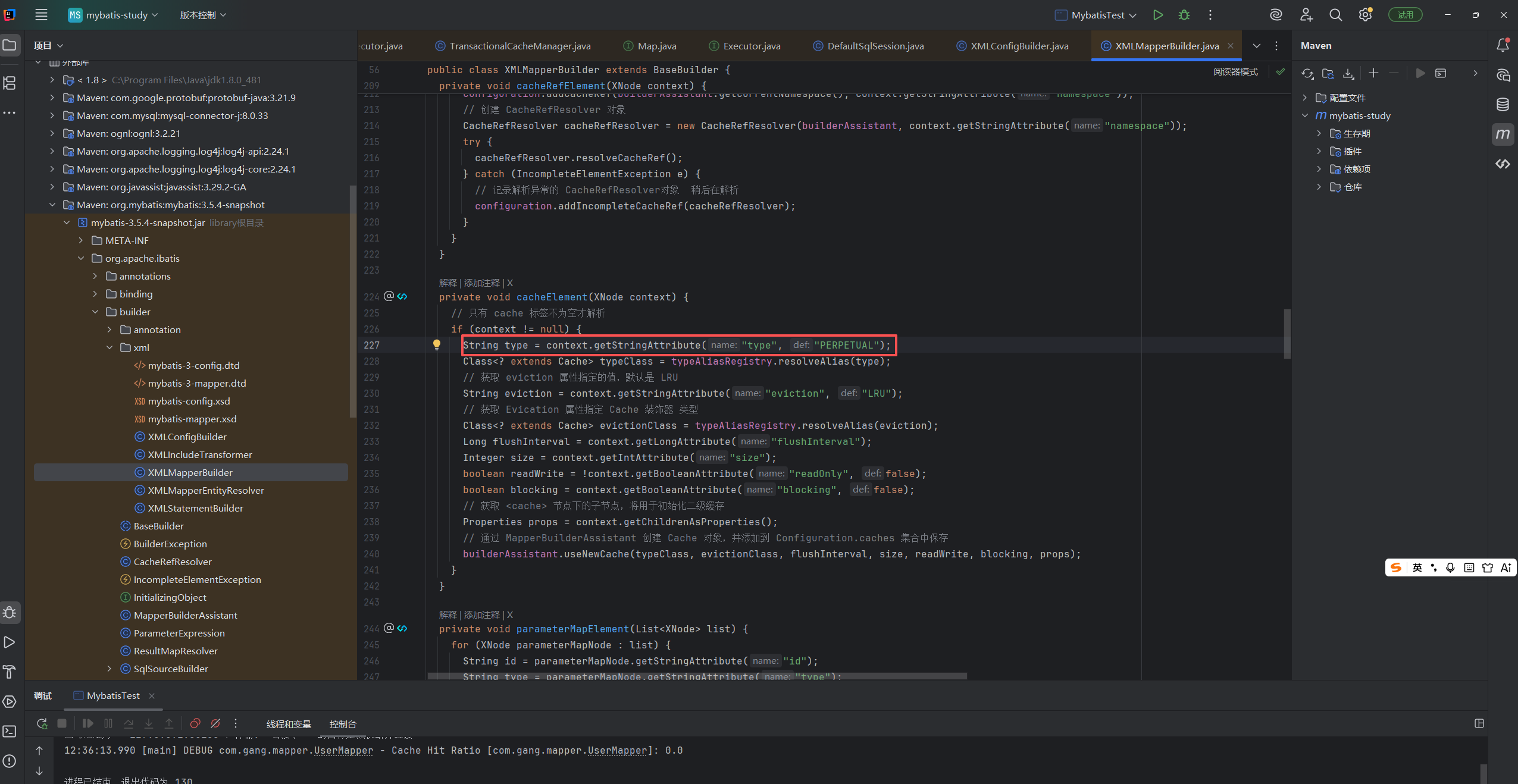This screenshot has width=1518, height=784.
Task: Toggle the Maven tool window sidebar icon
Action: coord(1503,134)
